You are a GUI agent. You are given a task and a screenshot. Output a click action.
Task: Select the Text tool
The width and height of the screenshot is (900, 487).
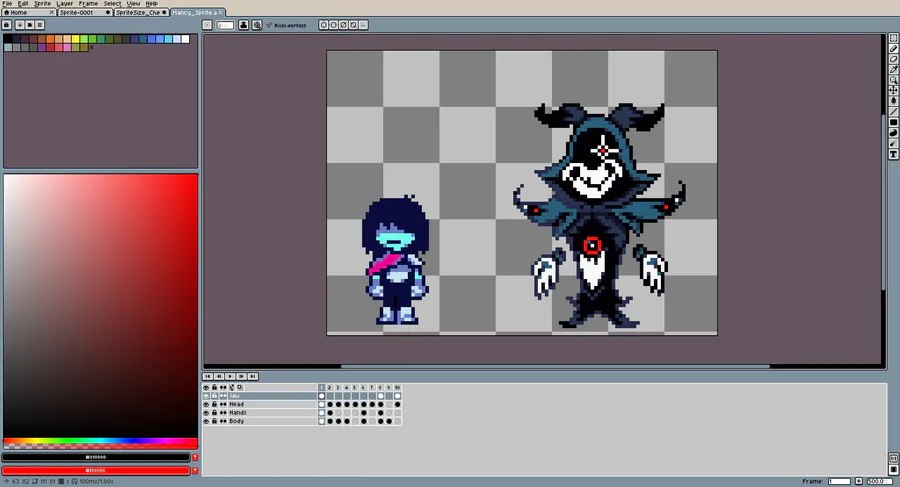894,154
